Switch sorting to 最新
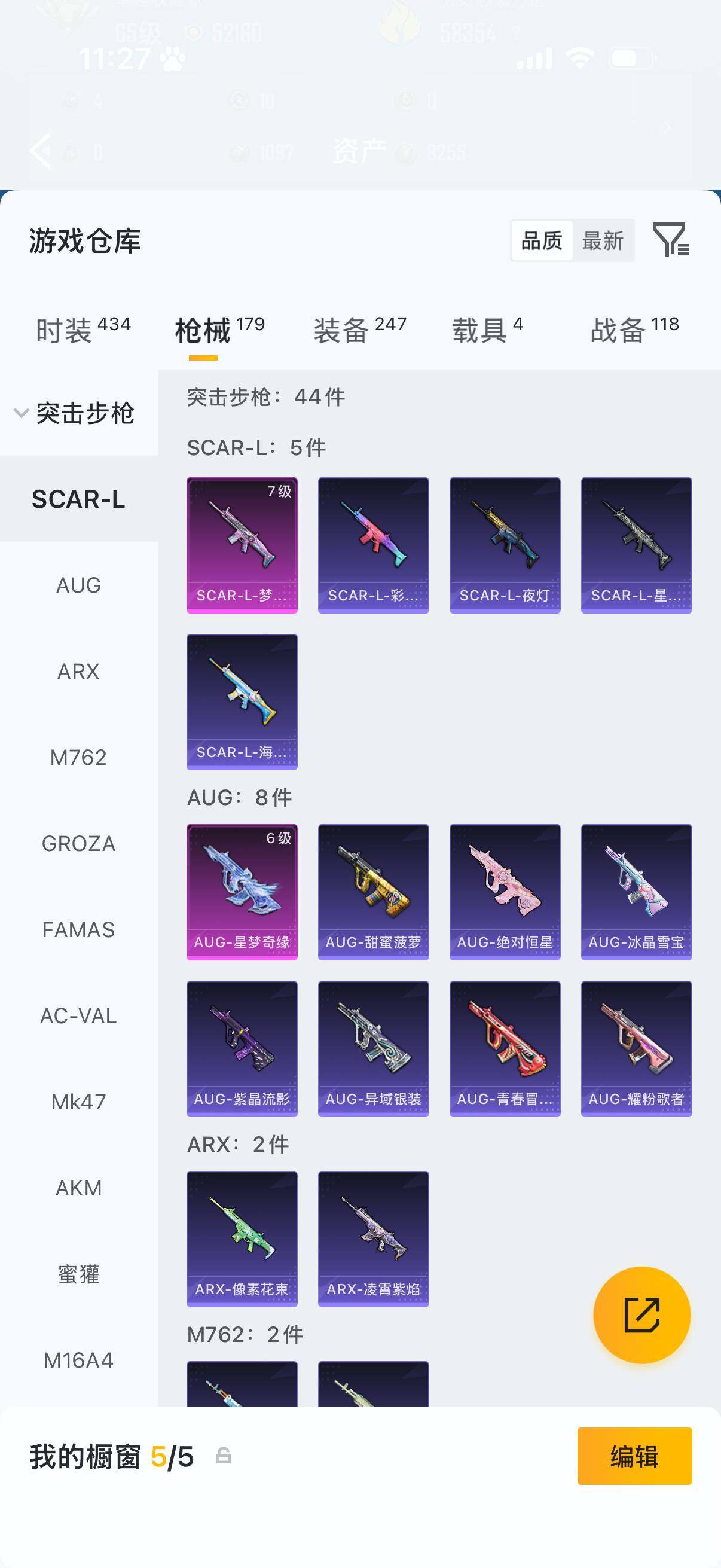This screenshot has width=721, height=1568. point(603,240)
